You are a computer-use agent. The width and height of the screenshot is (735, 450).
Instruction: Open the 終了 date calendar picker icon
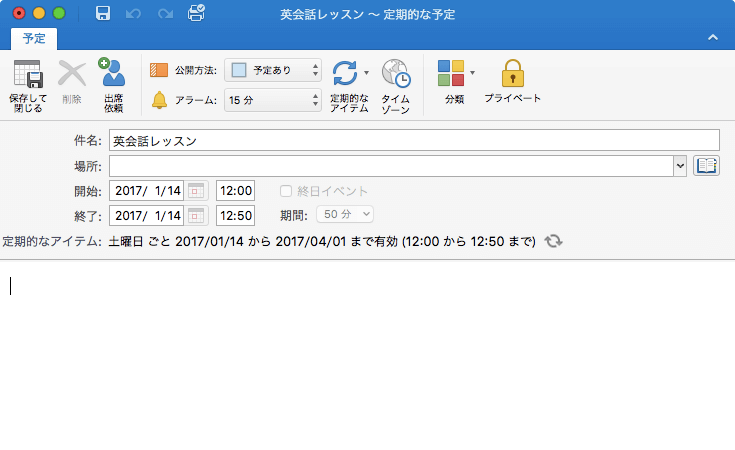(195, 216)
